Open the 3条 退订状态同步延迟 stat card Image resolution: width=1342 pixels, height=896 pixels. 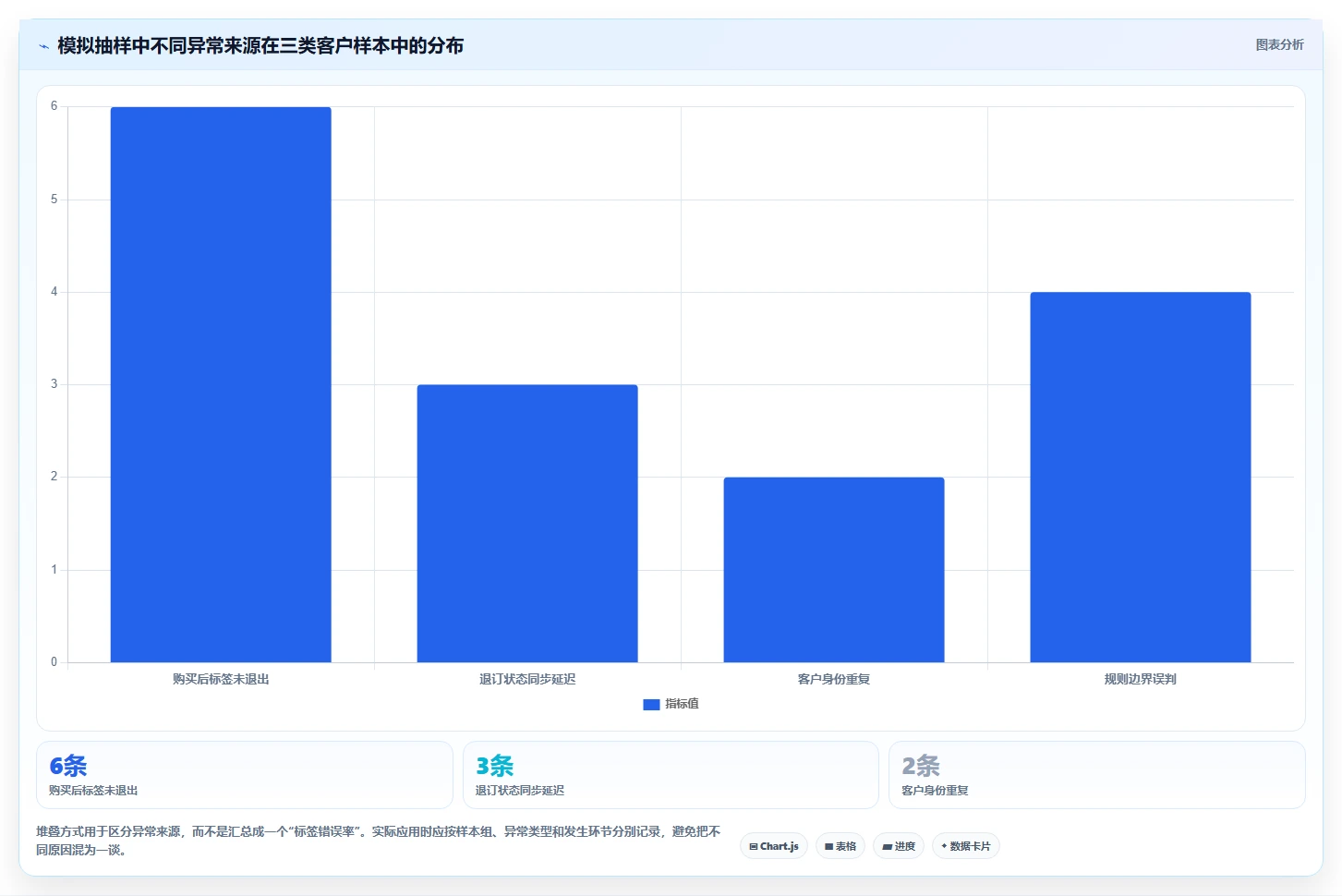pos(671,775)
